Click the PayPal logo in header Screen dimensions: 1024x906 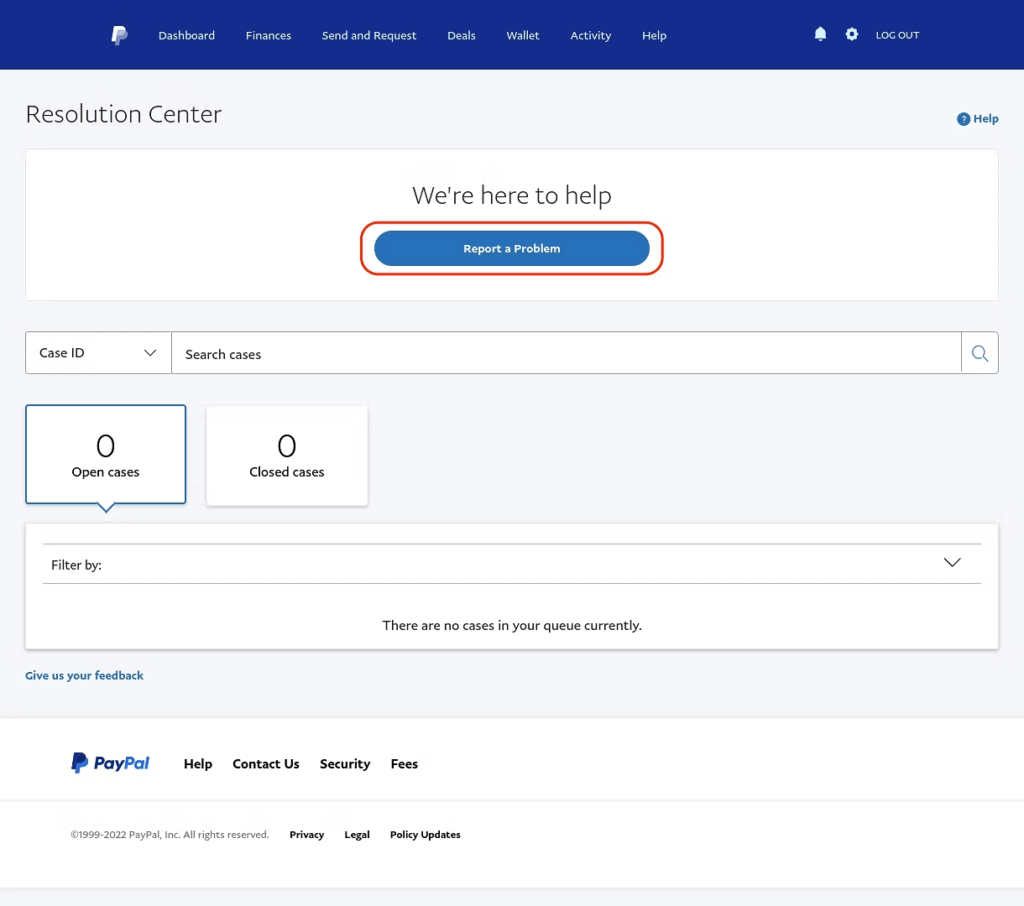click(119, 35)
